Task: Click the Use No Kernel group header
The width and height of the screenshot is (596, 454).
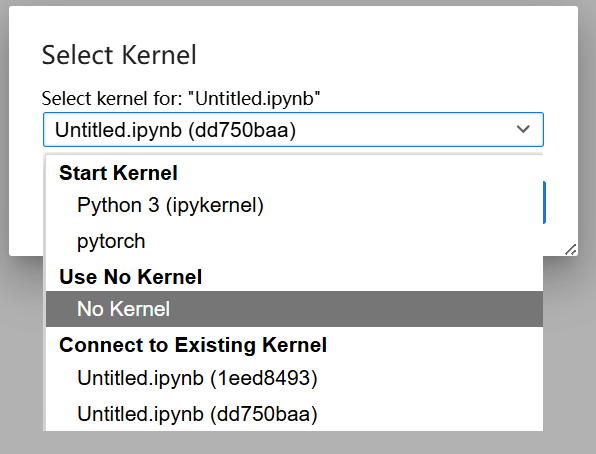Action: coord(130,276)
